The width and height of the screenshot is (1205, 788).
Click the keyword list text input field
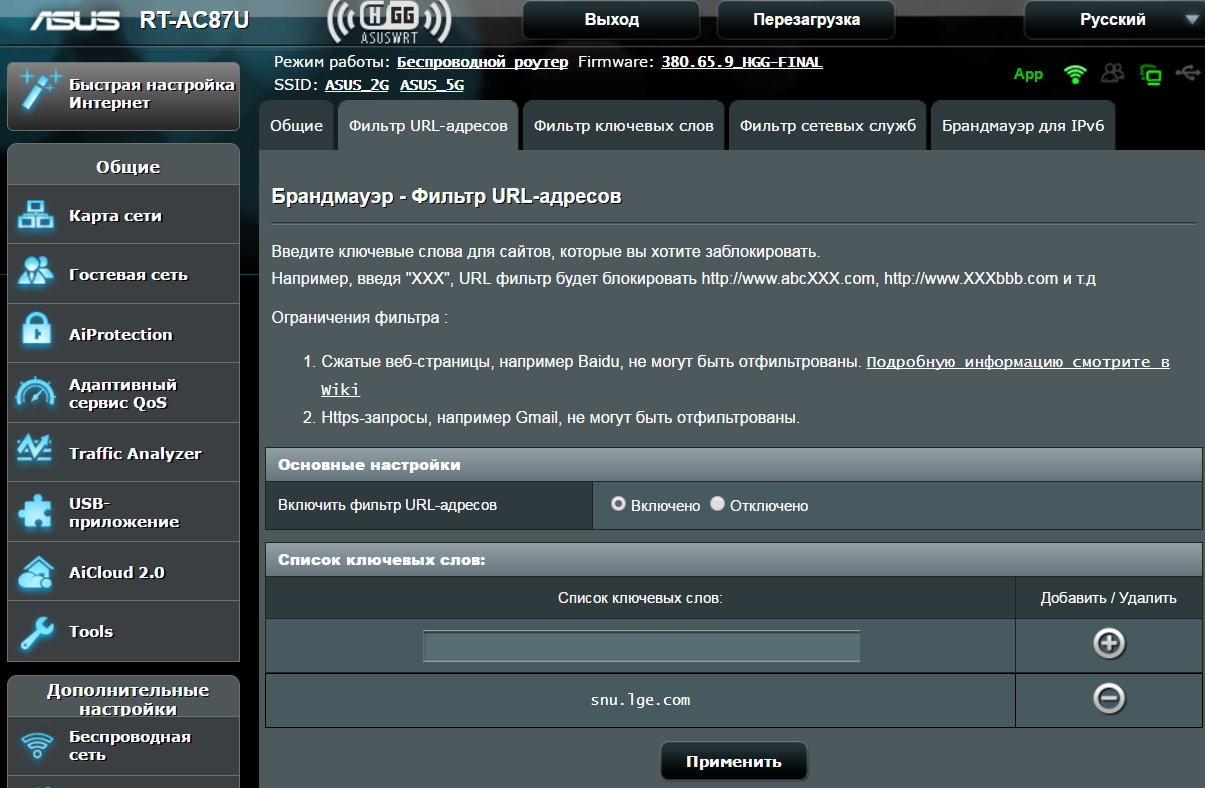coord(641,646)
